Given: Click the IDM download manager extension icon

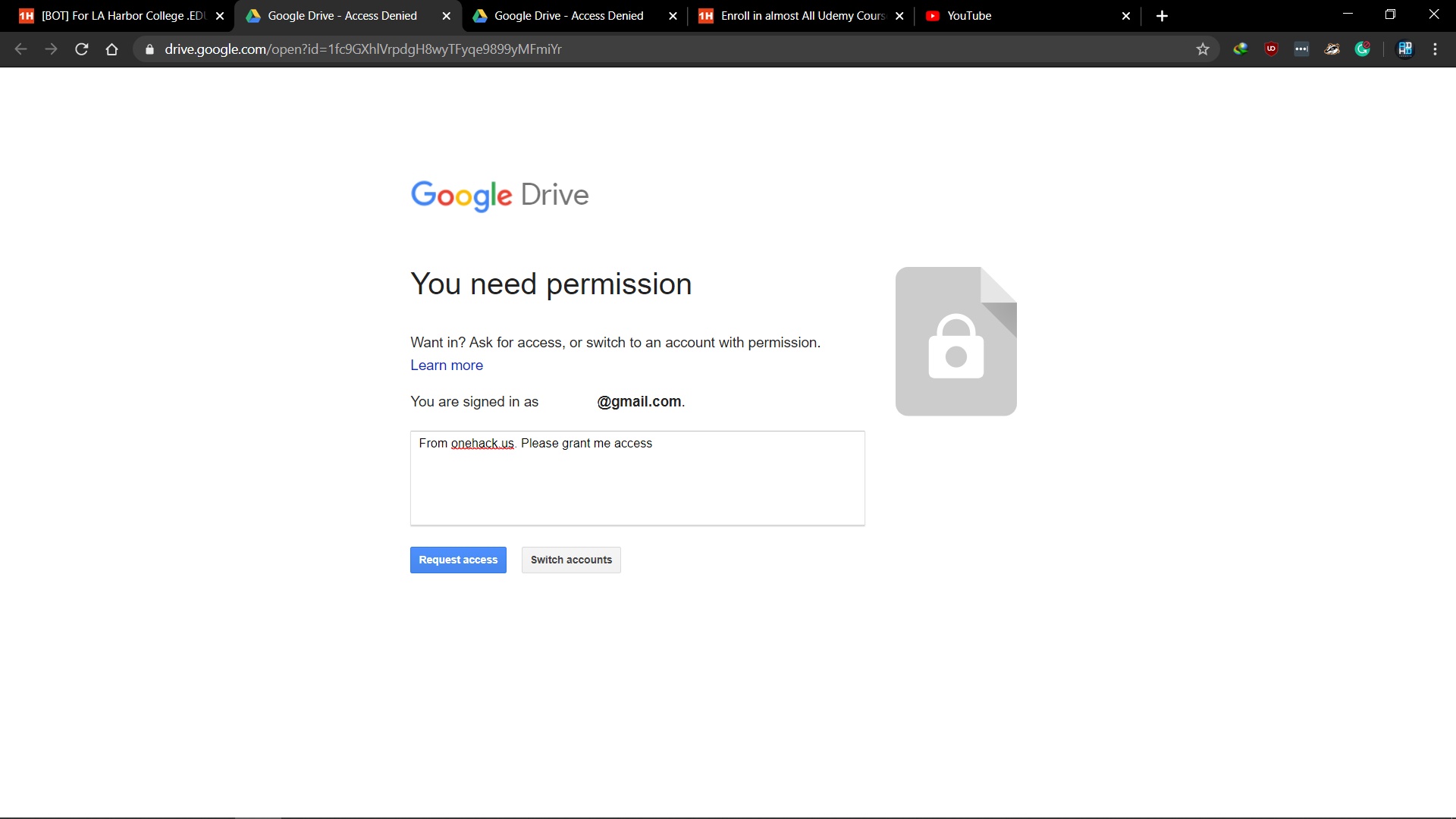Looking at the screenshot, I should pyautogui.click(x=1241, y=49).
